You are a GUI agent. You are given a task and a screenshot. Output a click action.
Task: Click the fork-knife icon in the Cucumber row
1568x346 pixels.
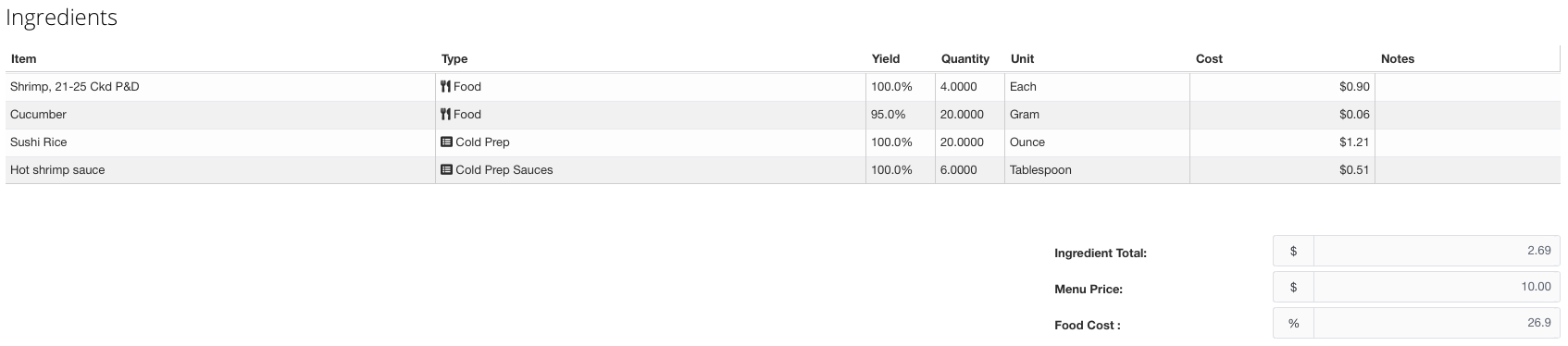[x=445, y=115]
